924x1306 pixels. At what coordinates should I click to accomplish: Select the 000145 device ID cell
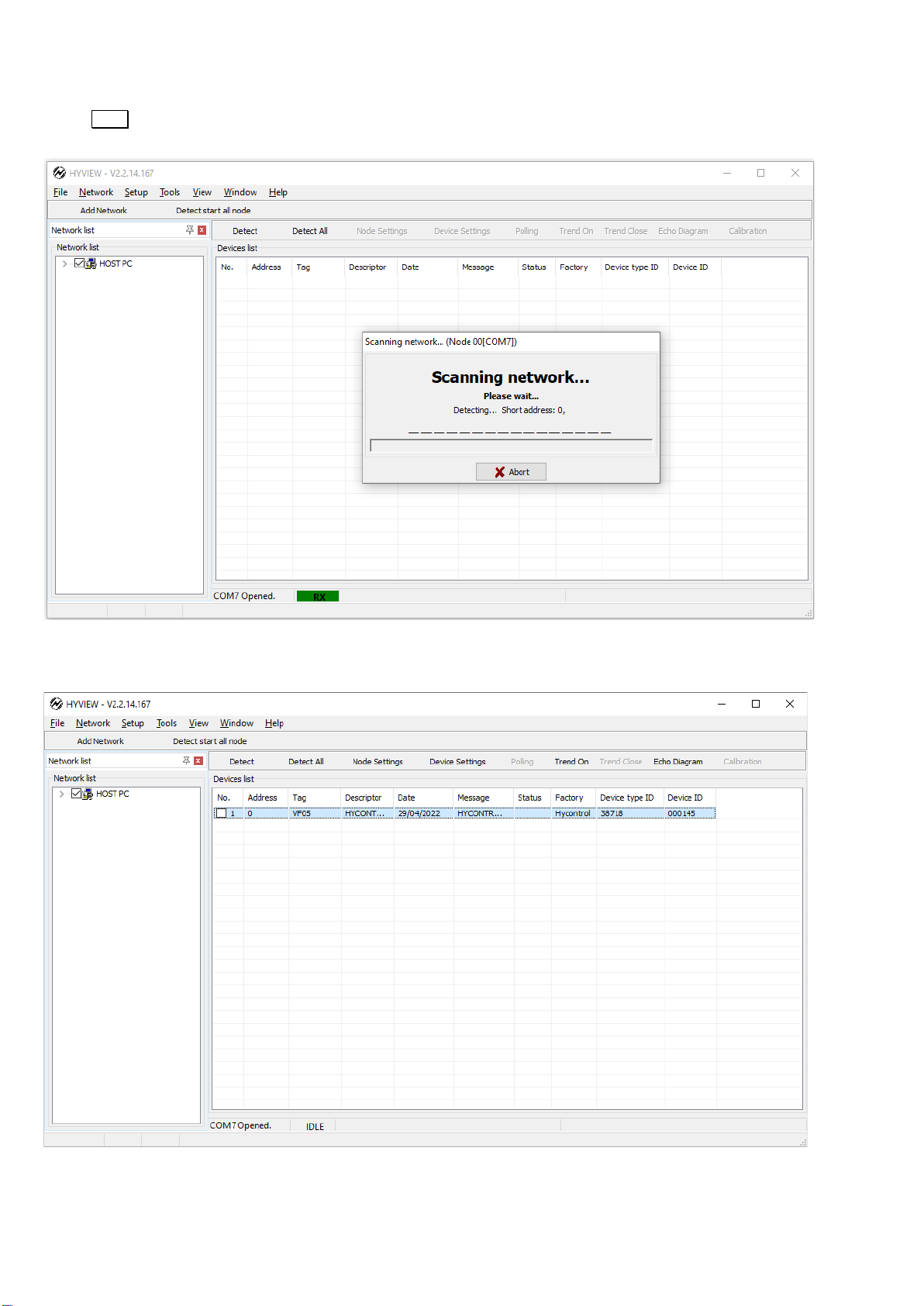pos(690,813)
